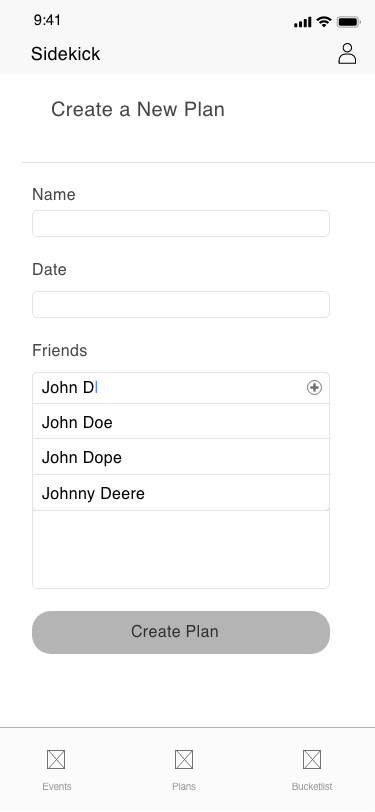Screen dimensions: 375x812
Task: Tap the battery indicator icon
Action: tap(349, 22)
